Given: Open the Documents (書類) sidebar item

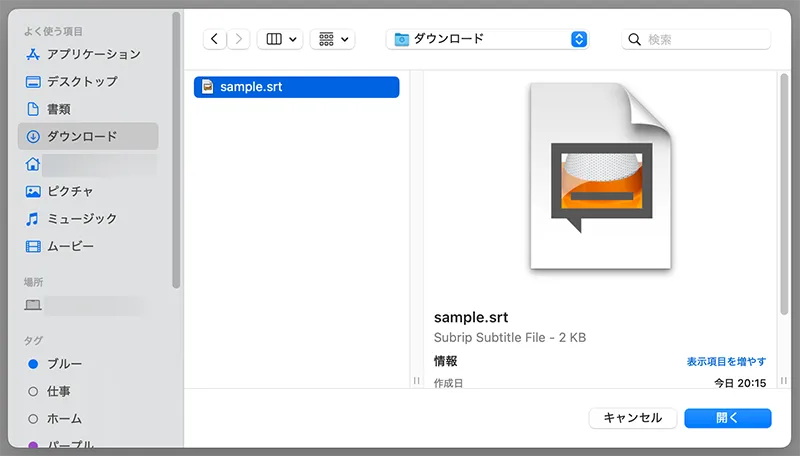Looking at the screenshot, I should 88,109.
